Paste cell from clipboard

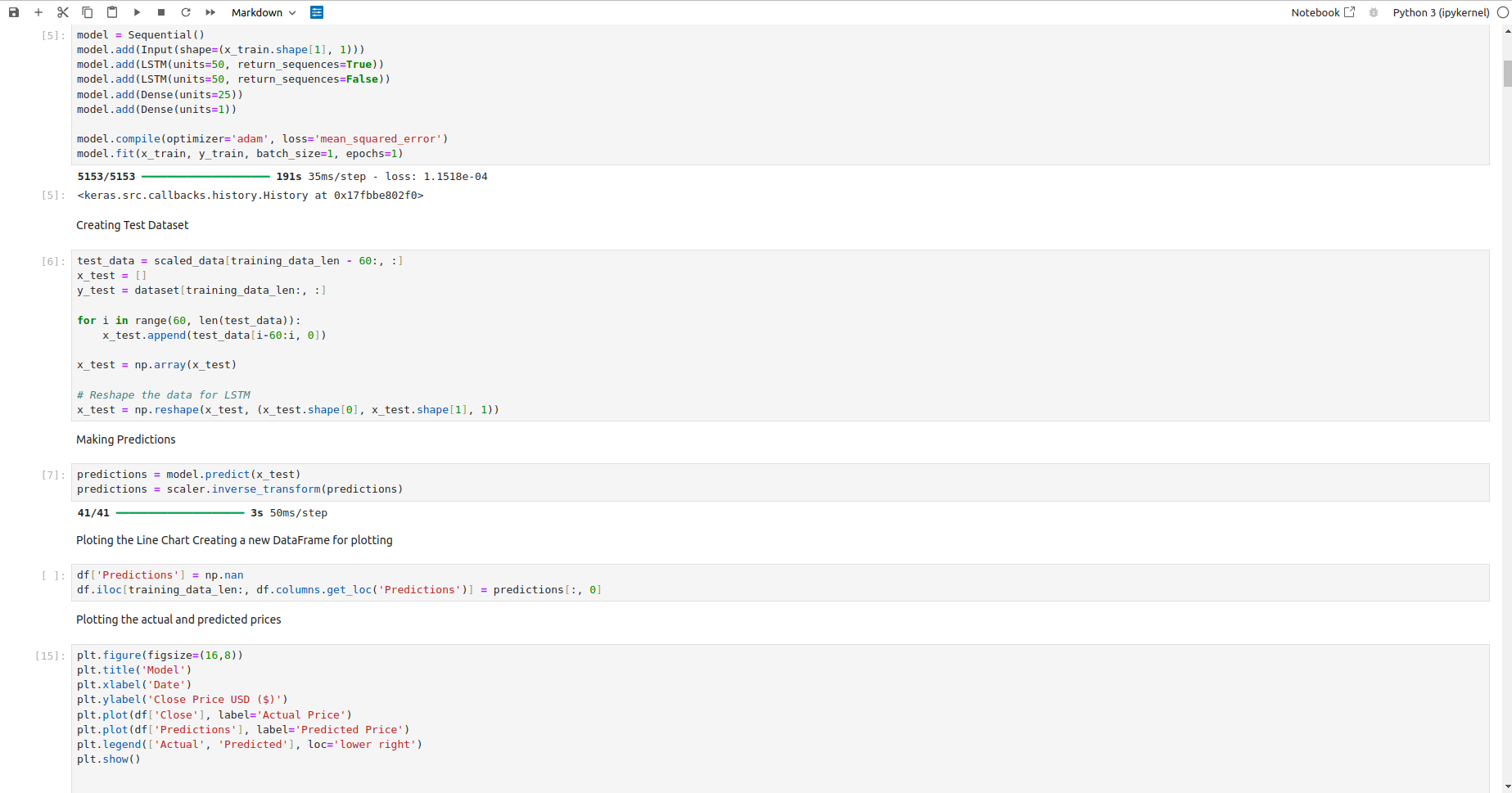[112, 12]
